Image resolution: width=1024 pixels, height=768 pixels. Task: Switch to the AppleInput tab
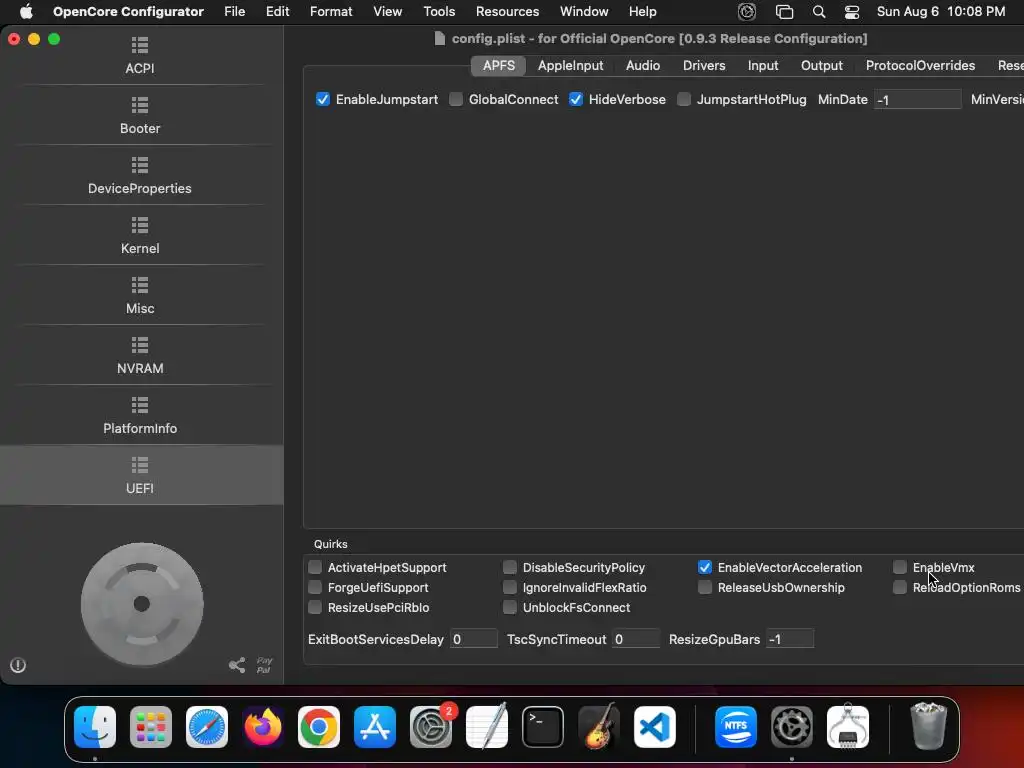point(570,65)
